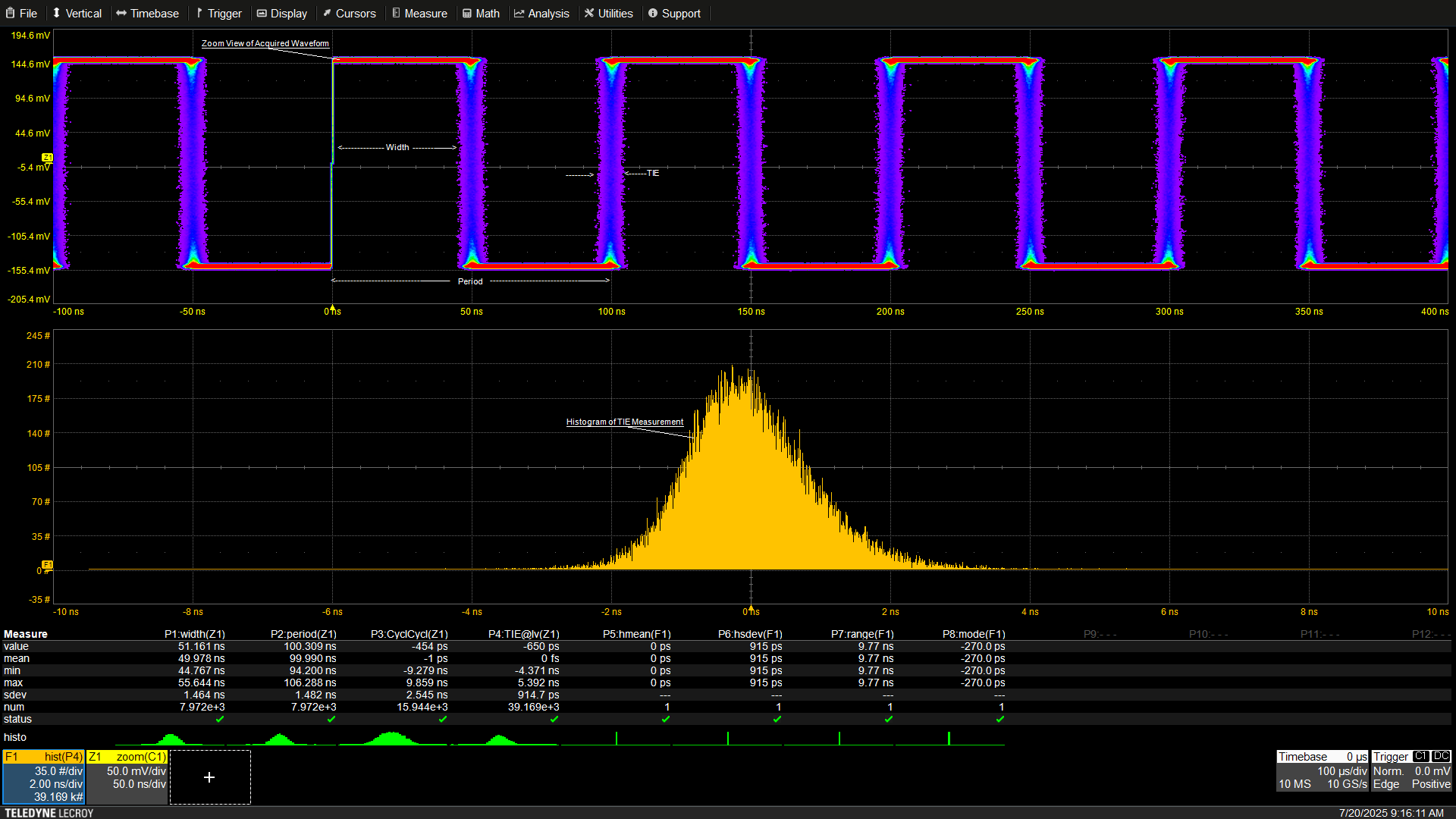Select the P3:CyclCycl(Z1) column header
Viewport: 1456px width, 819px height.
click(x=409, y=634)
